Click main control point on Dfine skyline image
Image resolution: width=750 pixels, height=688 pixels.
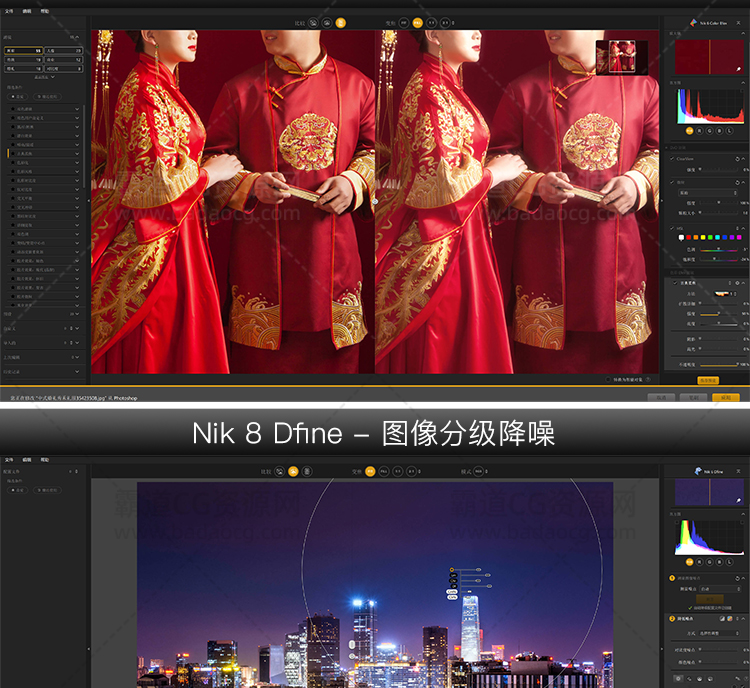(x=452, y=570)
